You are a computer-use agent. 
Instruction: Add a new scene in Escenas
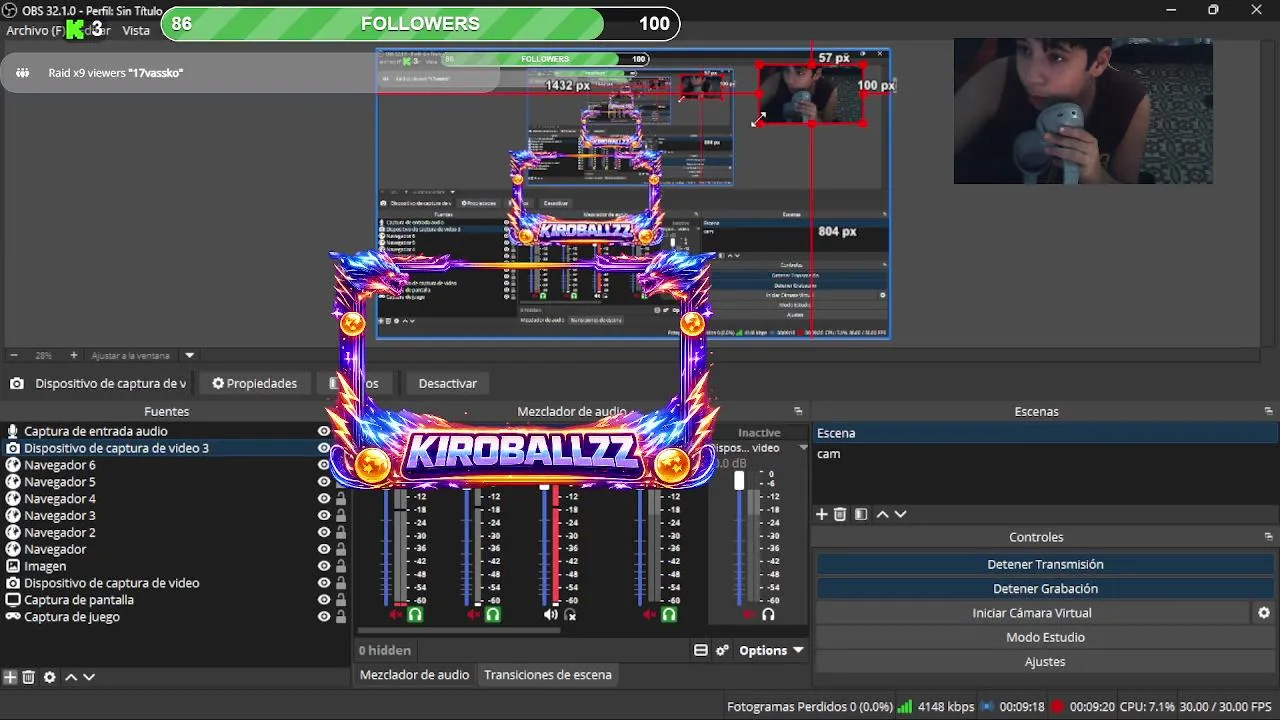click(x=822, y=514)
